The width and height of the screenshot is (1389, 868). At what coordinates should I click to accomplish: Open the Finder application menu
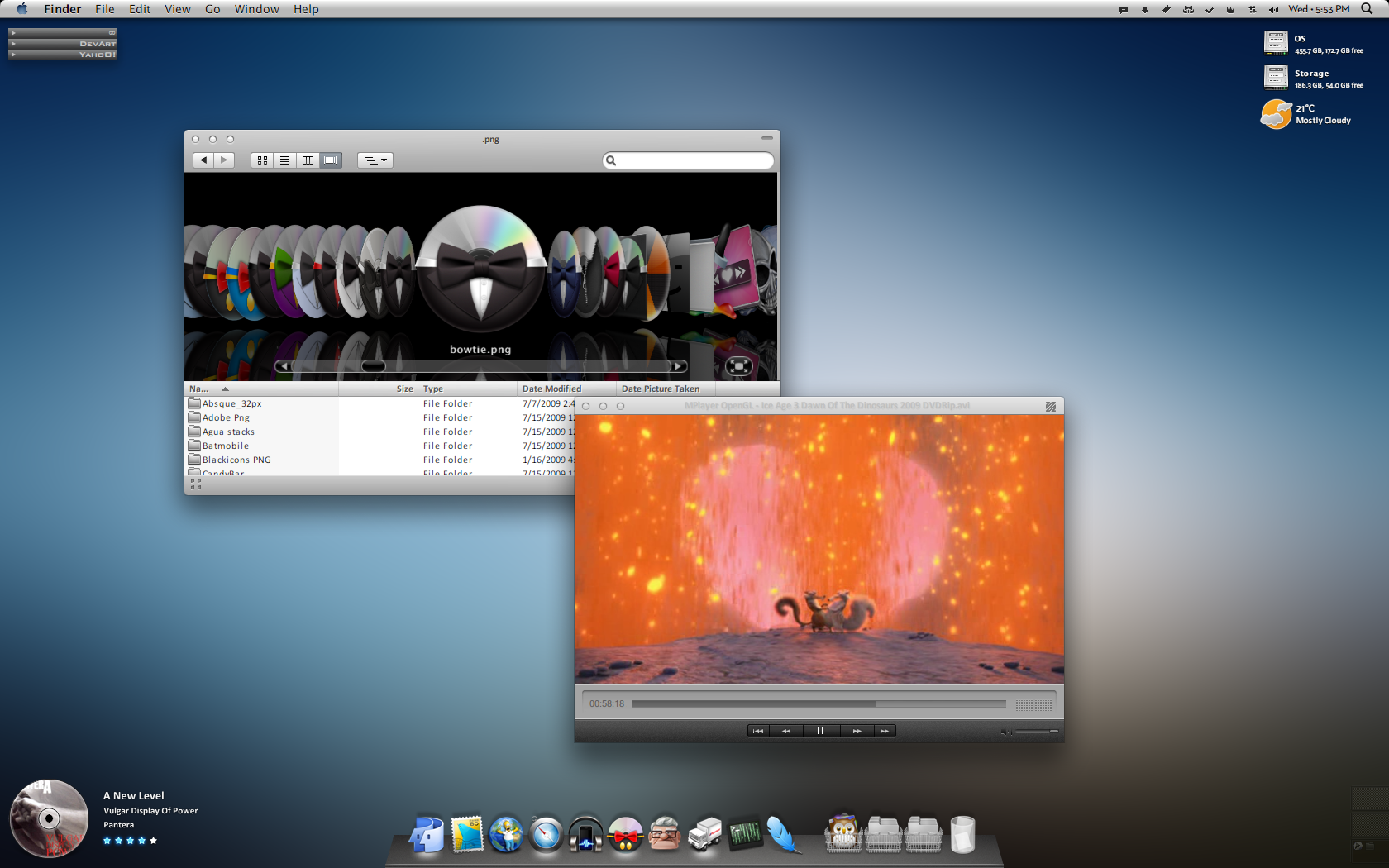pos(62,9)
